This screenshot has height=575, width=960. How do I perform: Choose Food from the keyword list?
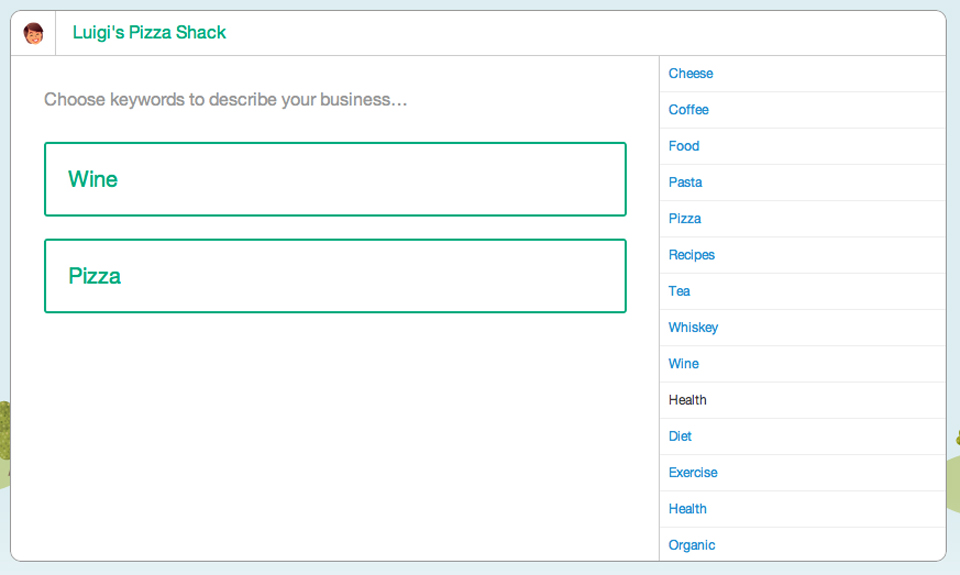click(802, 146)
